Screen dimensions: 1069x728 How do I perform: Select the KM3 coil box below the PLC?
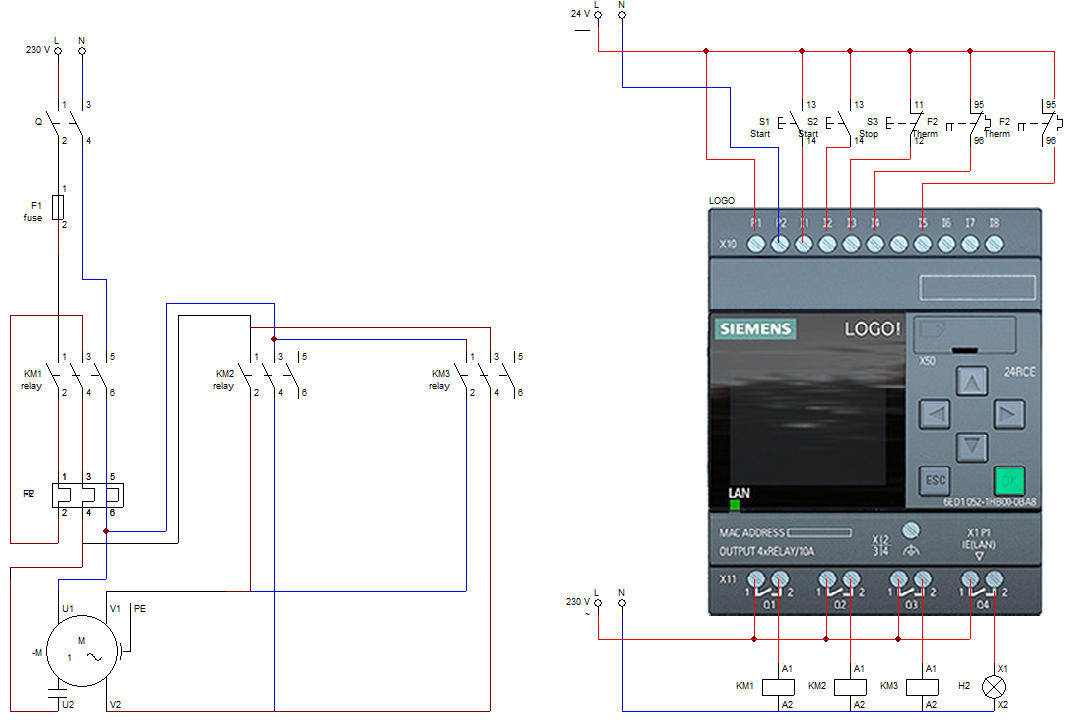[922, 687]
